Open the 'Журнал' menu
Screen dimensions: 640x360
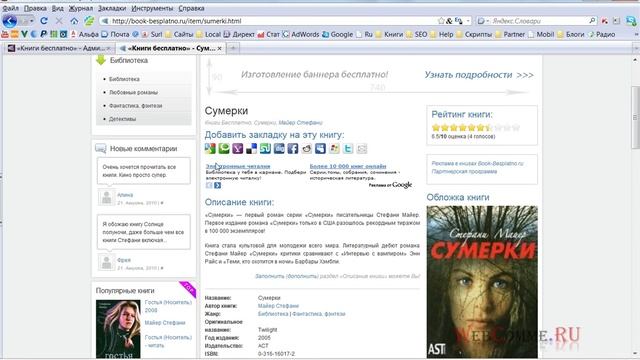click(80, 8)
